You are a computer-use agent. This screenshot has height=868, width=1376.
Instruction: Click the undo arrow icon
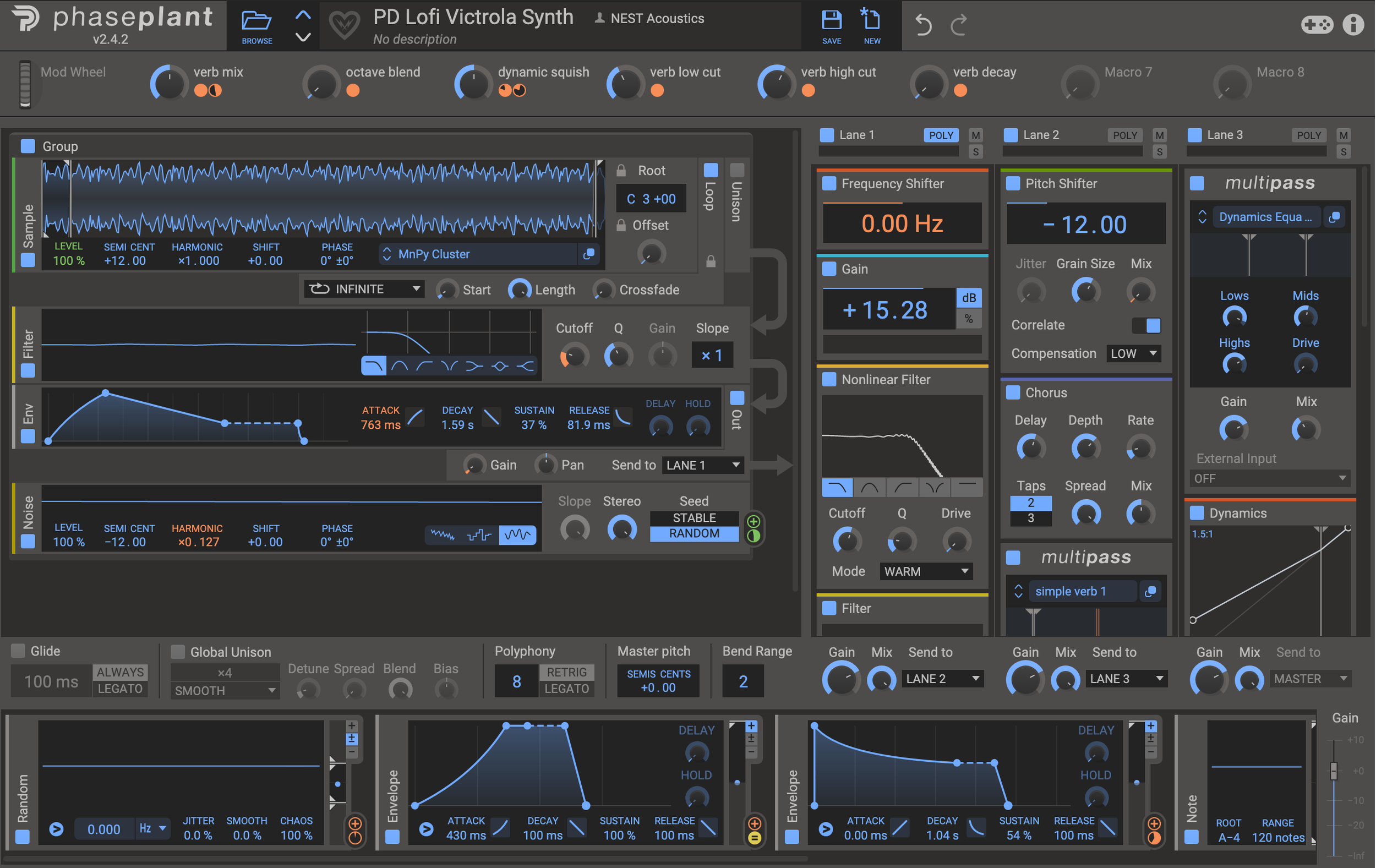pyautogui.click(x=923, y=25)
